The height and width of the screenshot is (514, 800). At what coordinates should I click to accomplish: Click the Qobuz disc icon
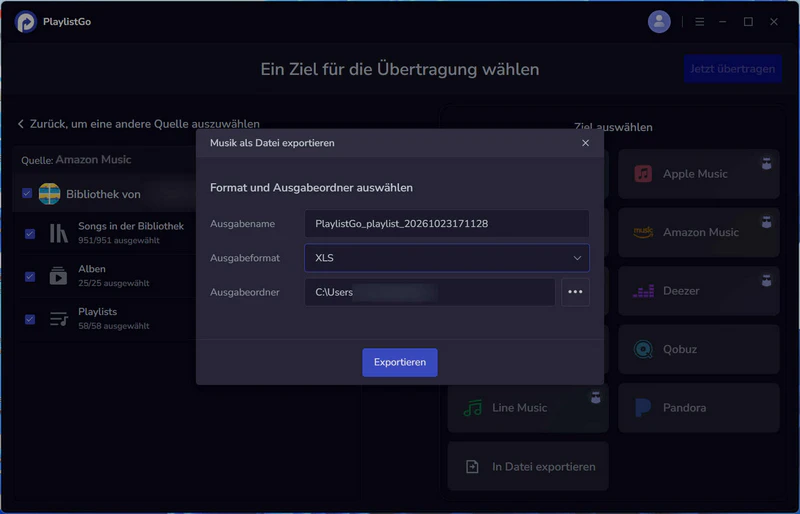tap(643, 350)
